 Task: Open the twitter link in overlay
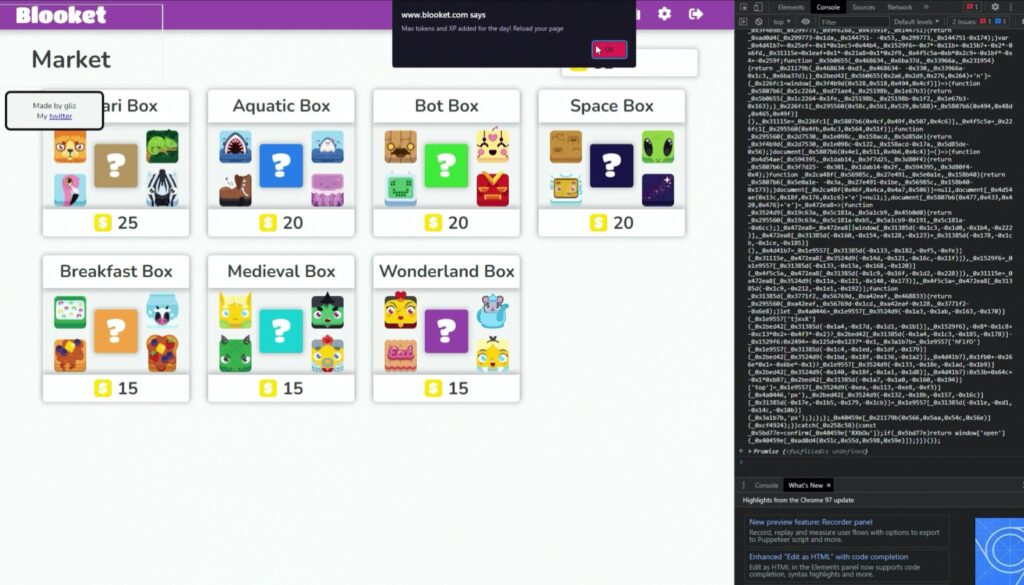pos(61,116)
